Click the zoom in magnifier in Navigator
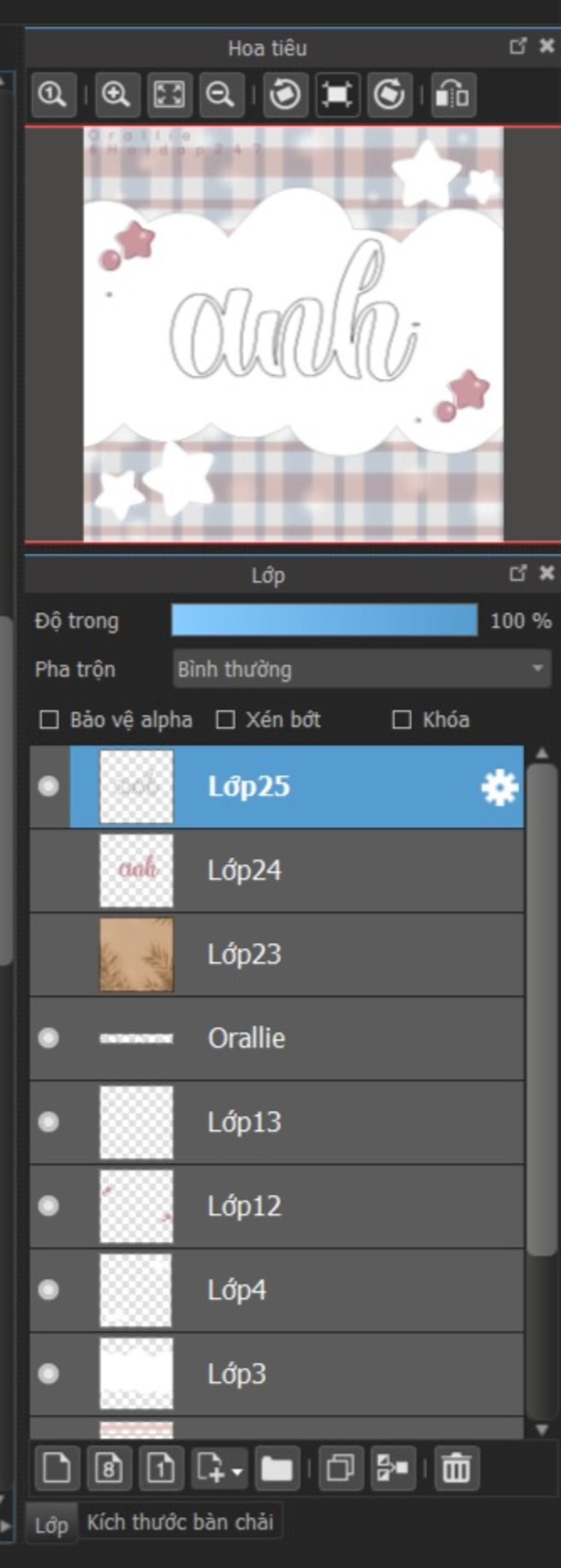Image resolution: width=561 pixels, height=1568 pixels. (x=117, y=94)
